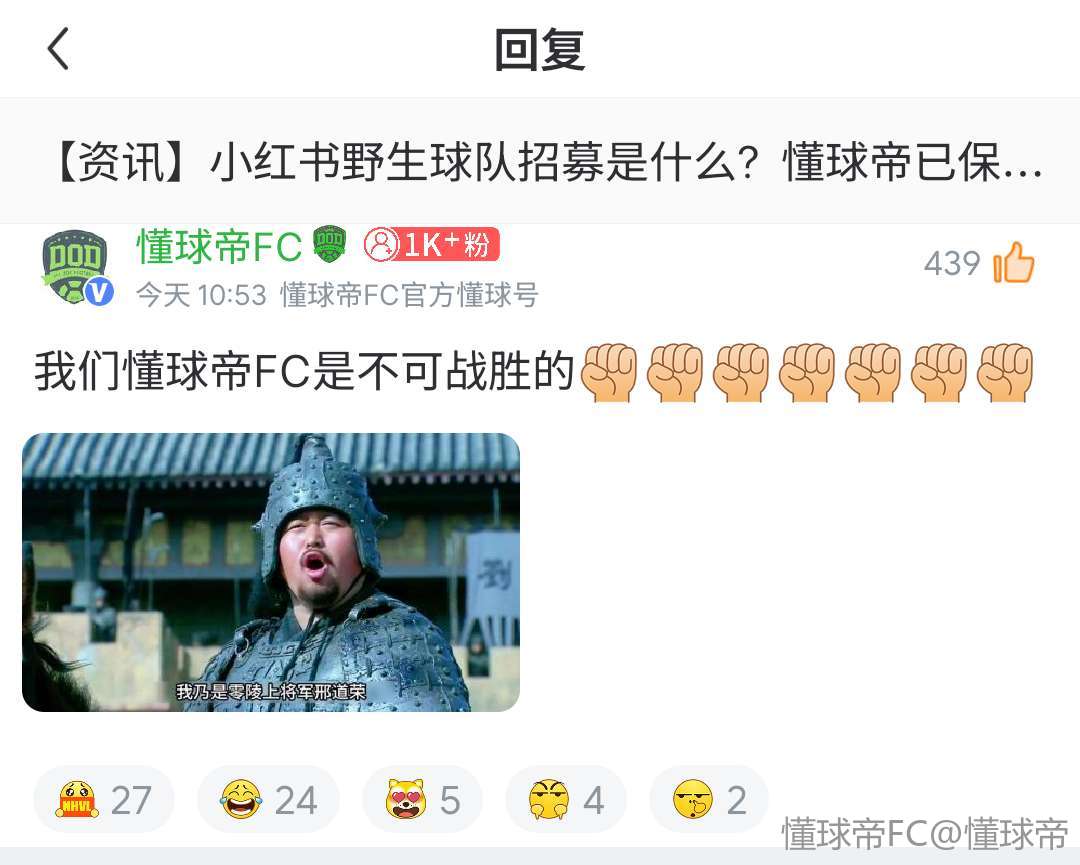Tap the 439 like count
The image size is (1080, 865).
click(x=952, y=263)
